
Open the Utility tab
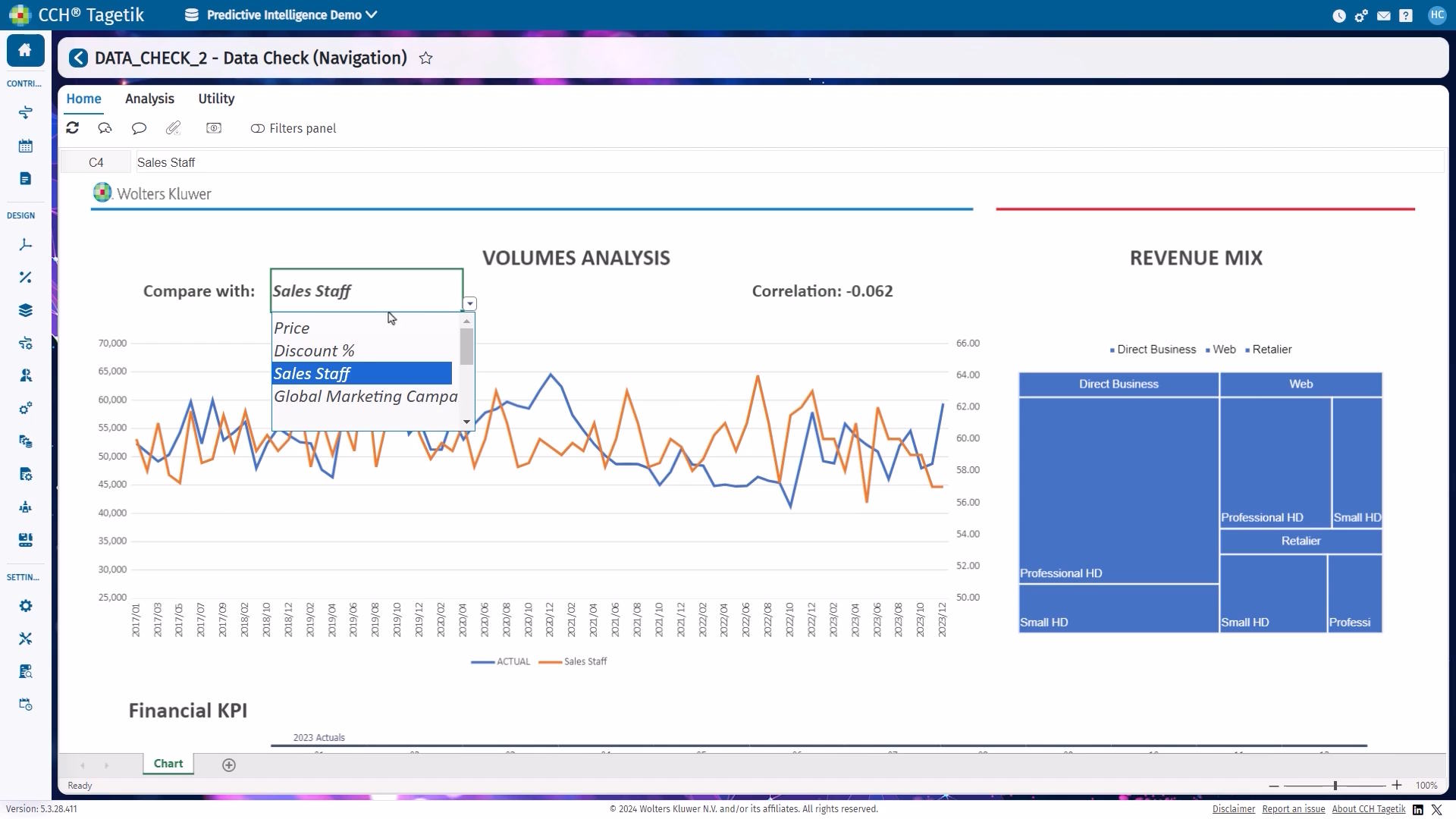(216, 99)
